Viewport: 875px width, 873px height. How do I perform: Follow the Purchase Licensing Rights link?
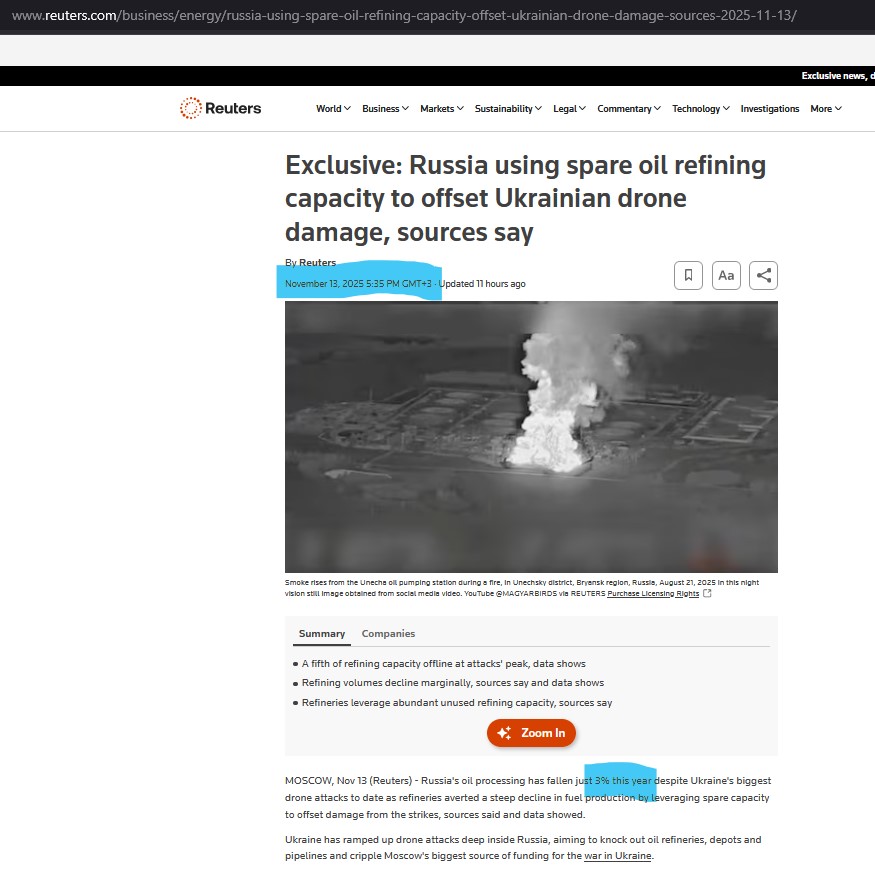(x=653, y=593)
